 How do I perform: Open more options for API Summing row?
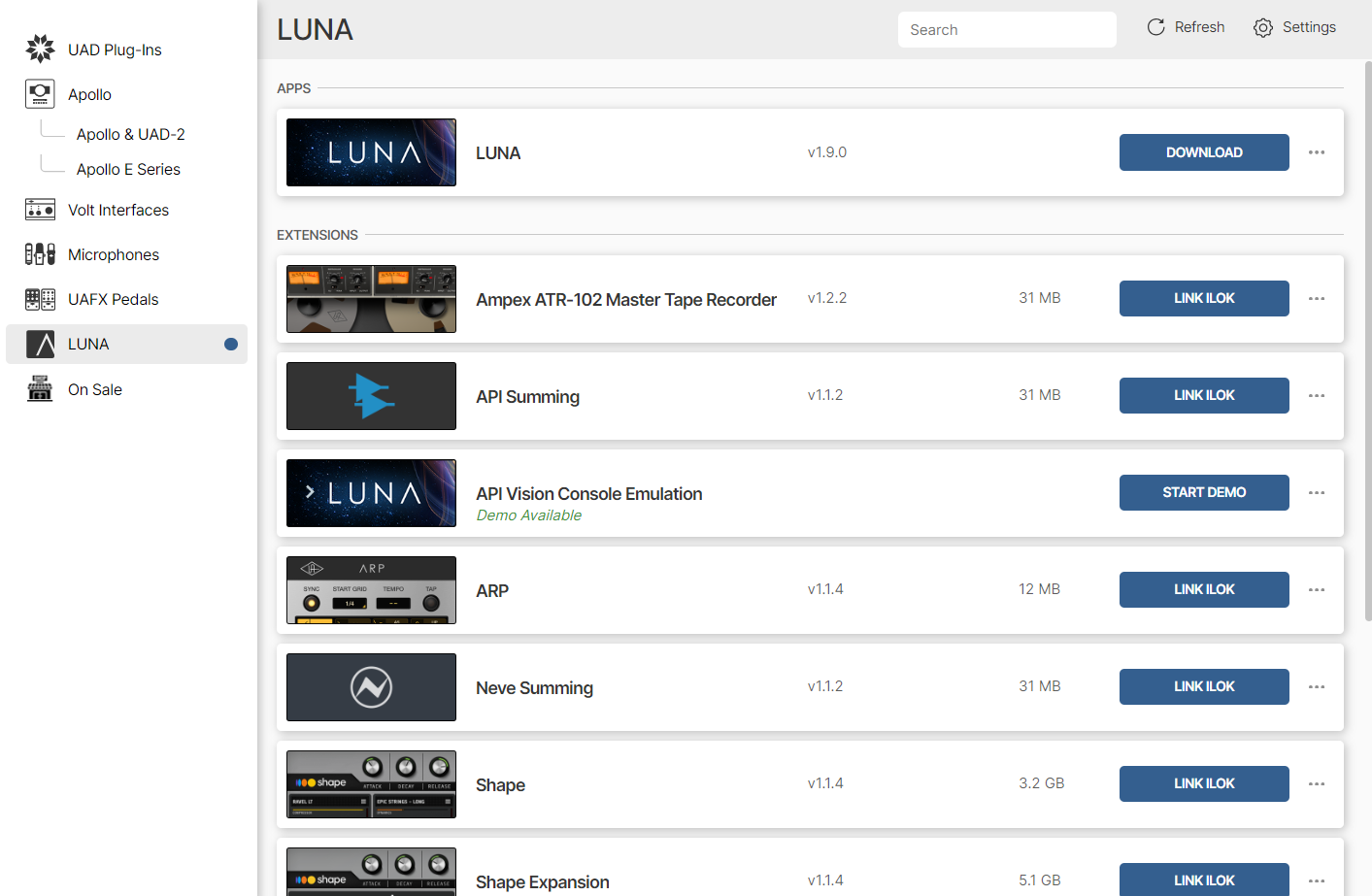[x=1317, y=395]
